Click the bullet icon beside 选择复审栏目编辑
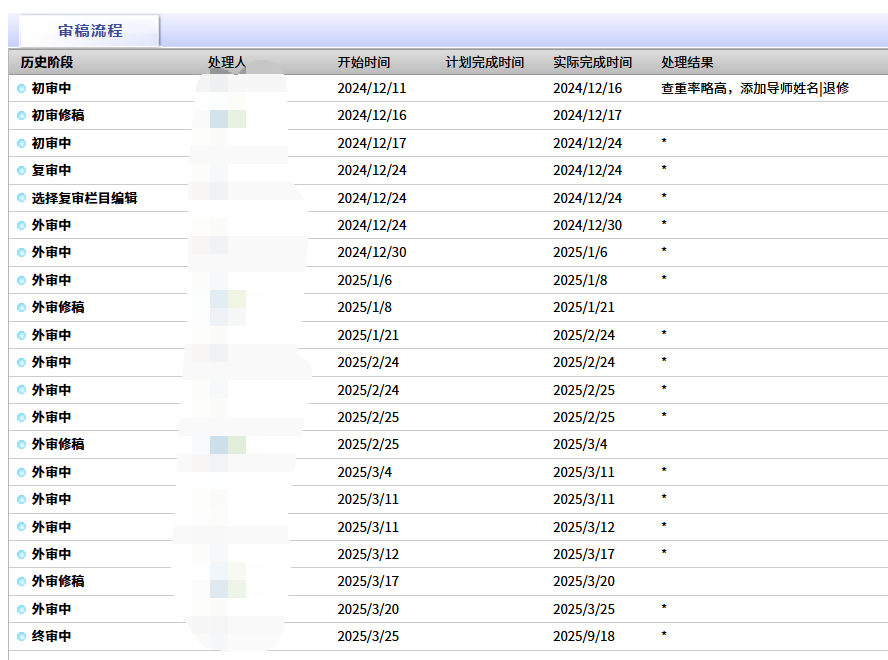This screenshot has width=888, height=660. [21, 198]
